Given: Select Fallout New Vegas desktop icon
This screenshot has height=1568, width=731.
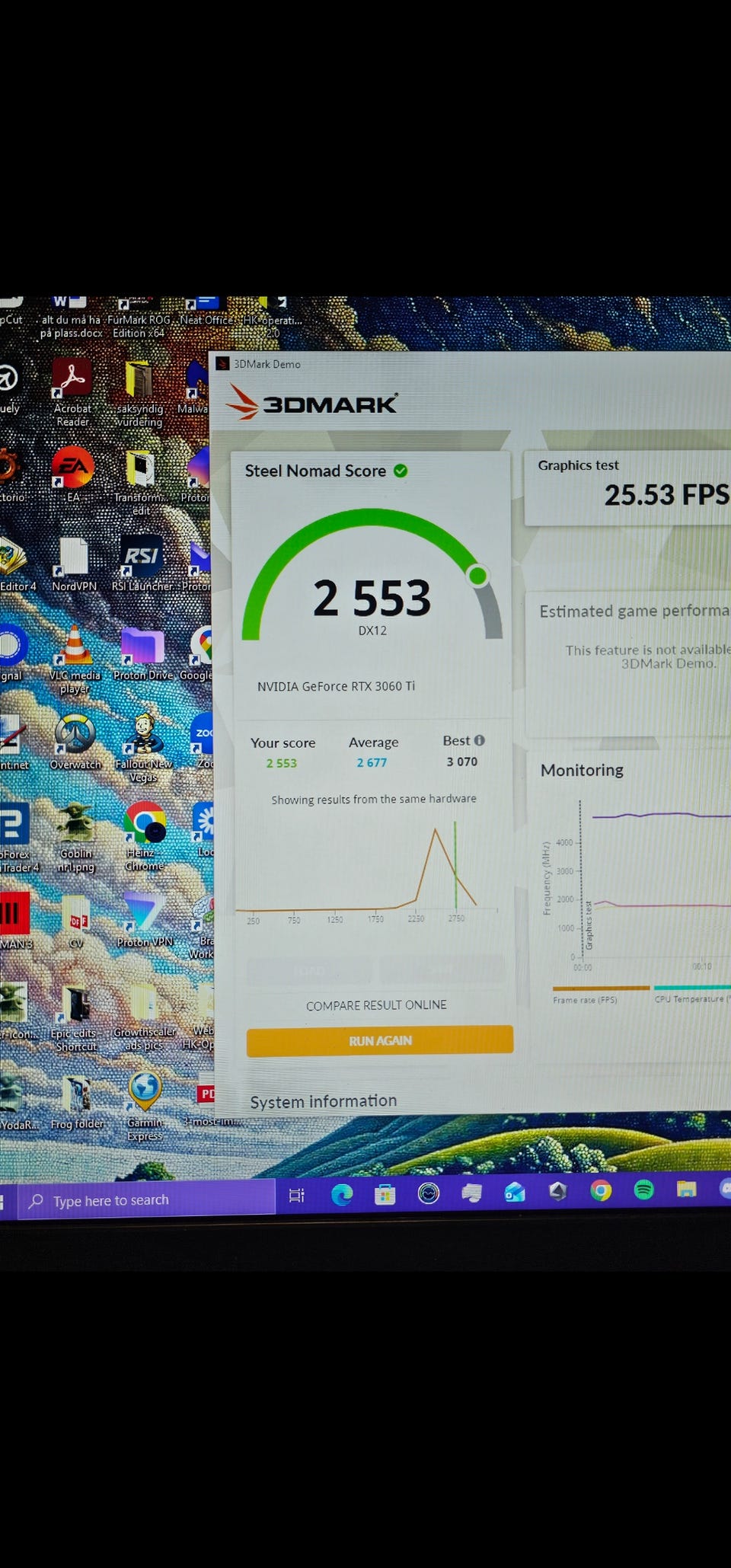Looking at the screenshot, I should 143,748.
